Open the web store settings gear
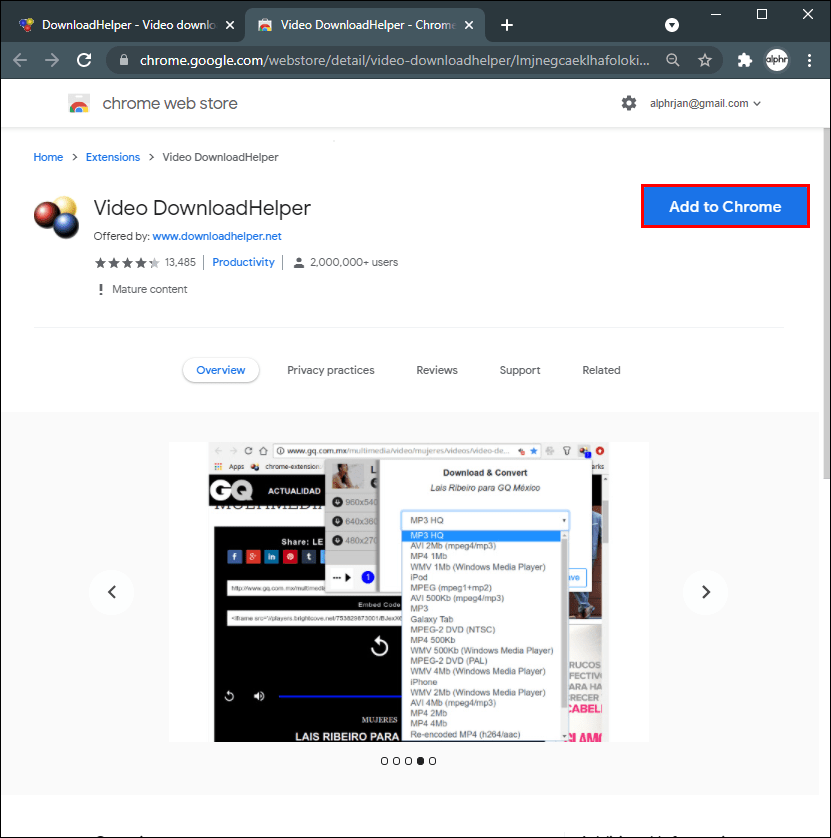This screenshot has width=831, height=838. [x=629, y=103]
